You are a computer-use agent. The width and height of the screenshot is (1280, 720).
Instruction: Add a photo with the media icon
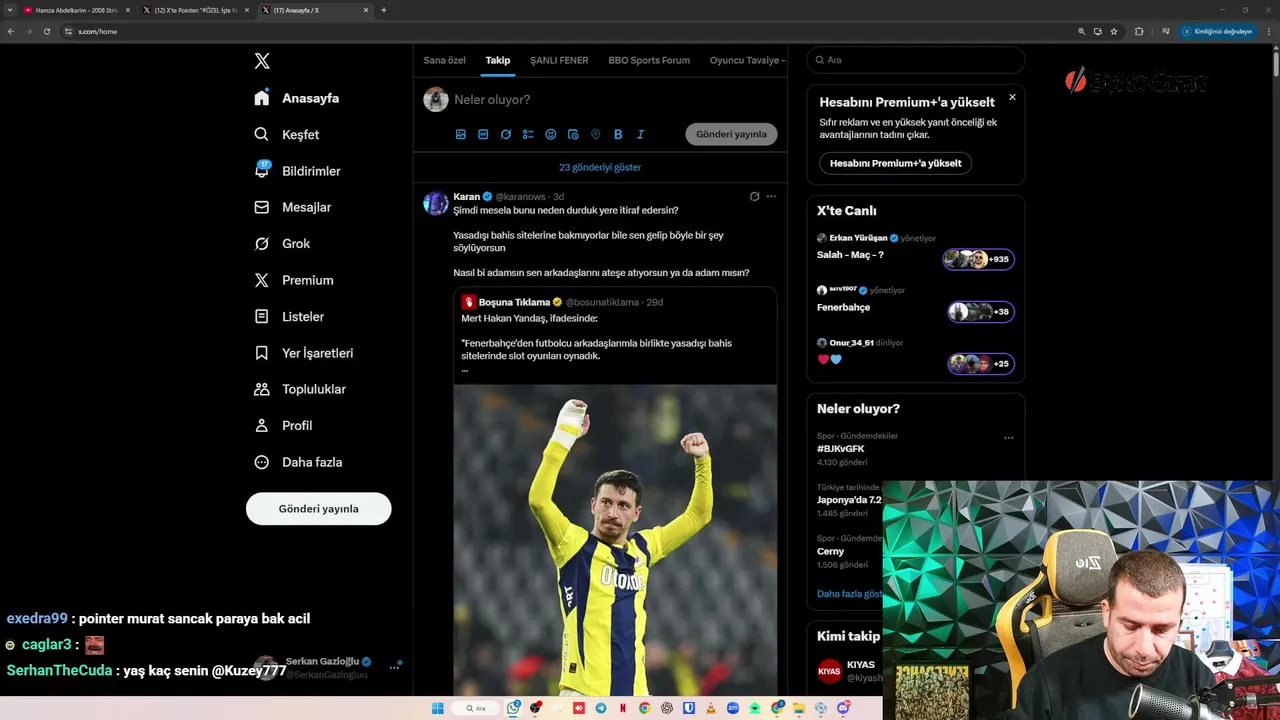tap(461, 134)
